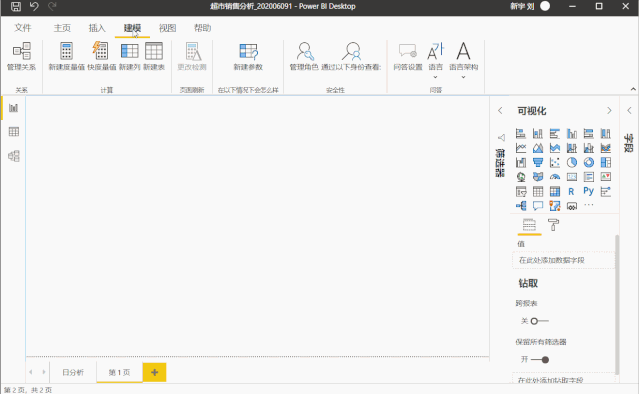Save the report with the floppy-disk icon
Image resolution: width=639 pixels, height=394 pixels.
15,6
